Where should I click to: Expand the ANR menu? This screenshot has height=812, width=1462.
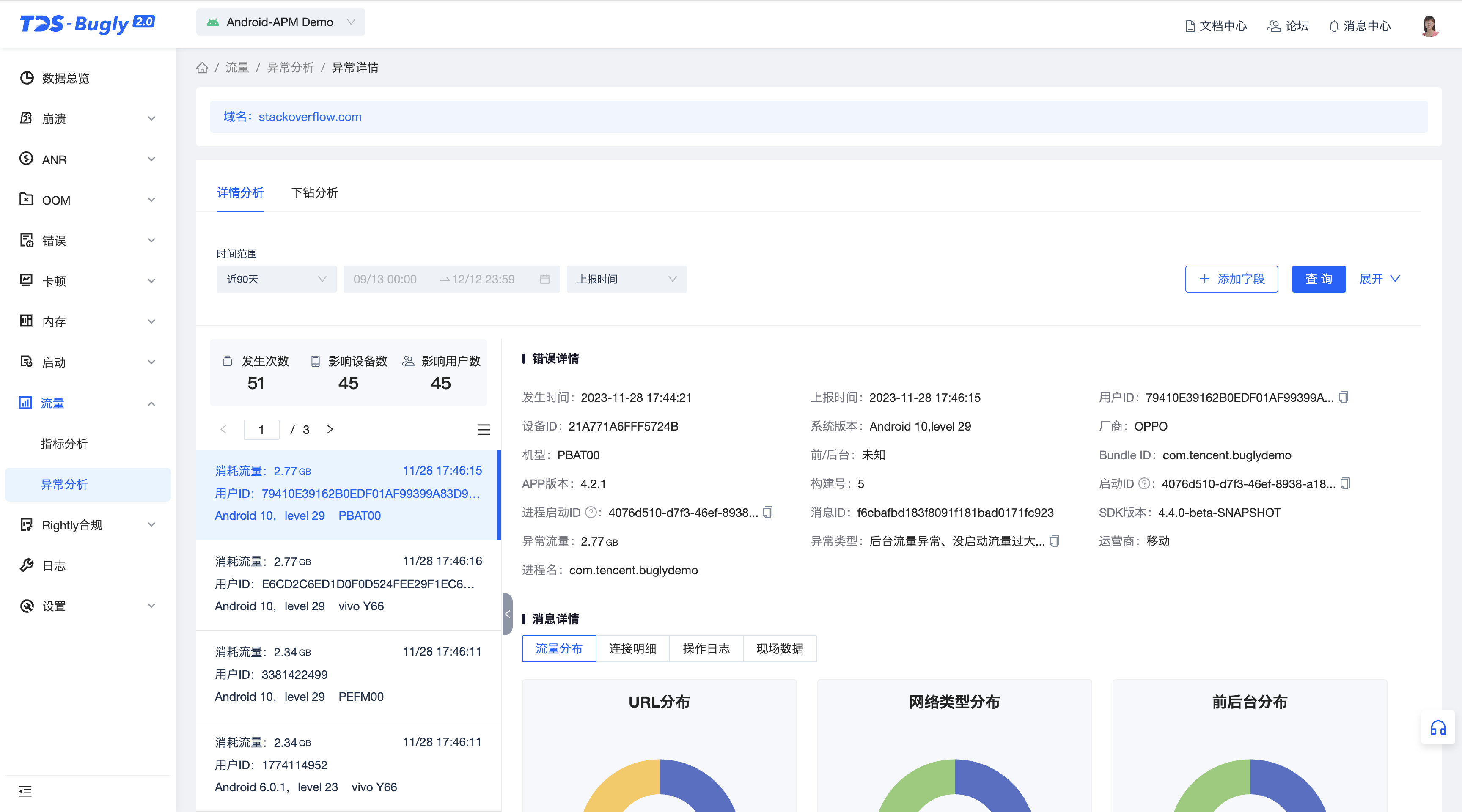click(x=88, y=159)
